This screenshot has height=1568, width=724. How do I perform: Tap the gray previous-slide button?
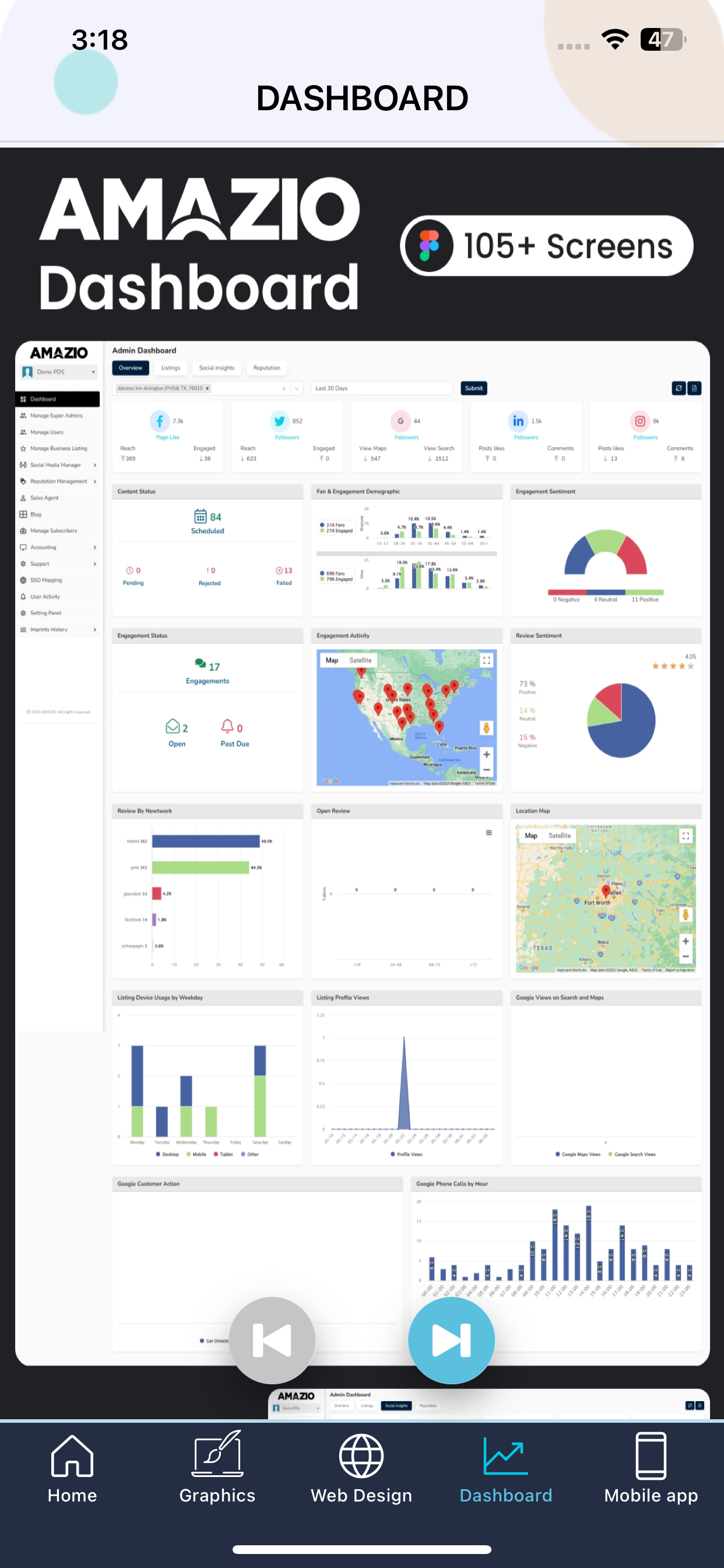click(x=272, y=1340)
